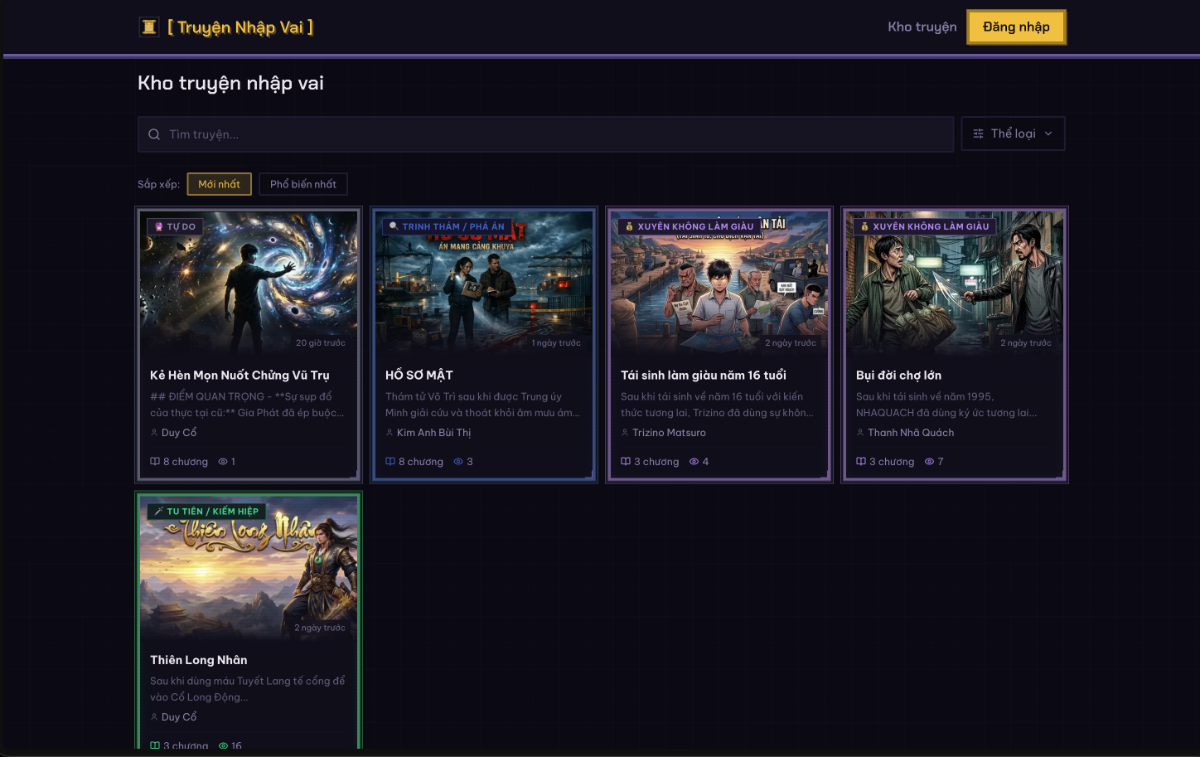Open the Bụi đời chợ lớn title
The width and height of the screenshot is (1200, 757).
(x=899, y=375)
